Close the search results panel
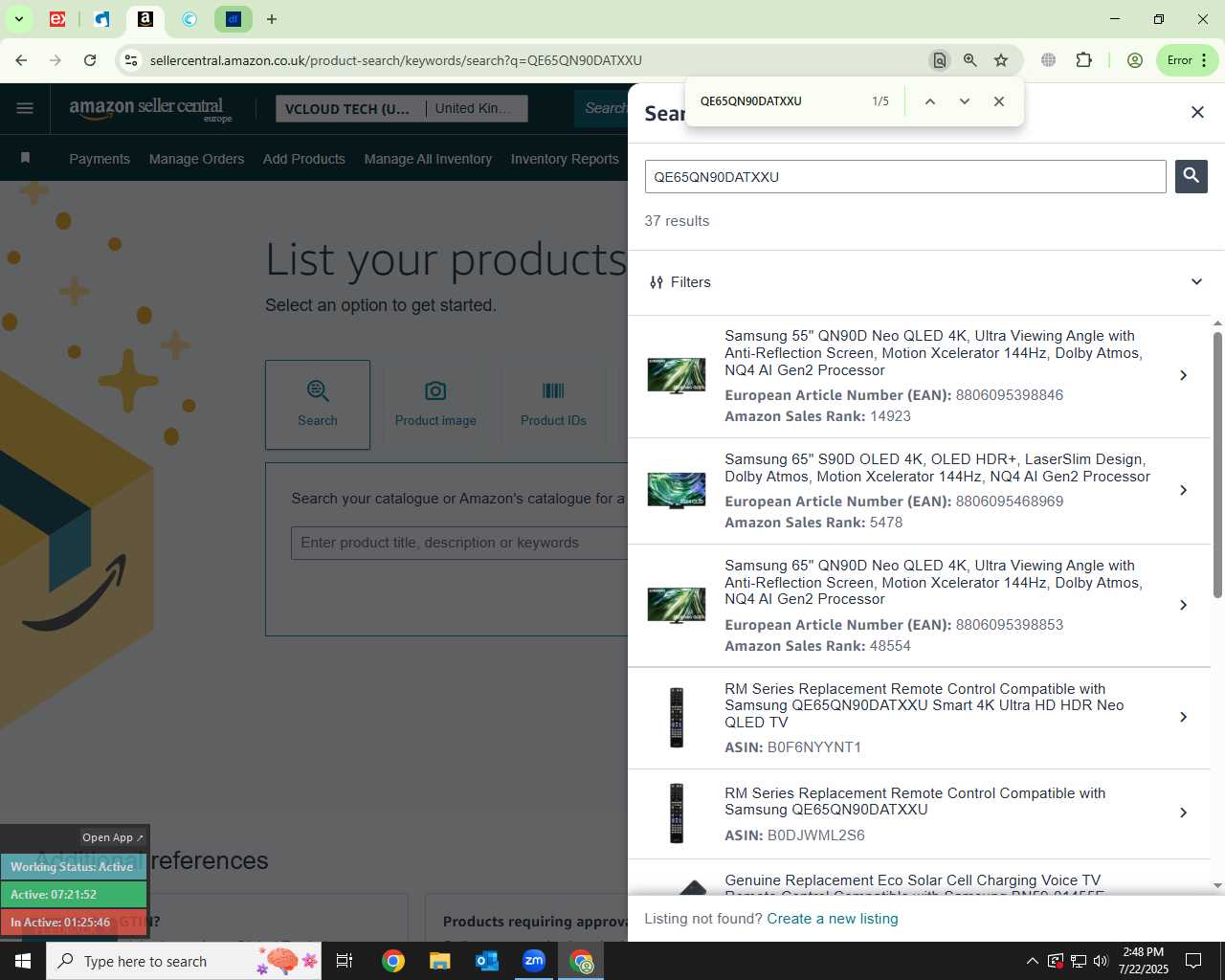The width and height of the screenshot is (1225, 980). click(x=1197, y=113)
